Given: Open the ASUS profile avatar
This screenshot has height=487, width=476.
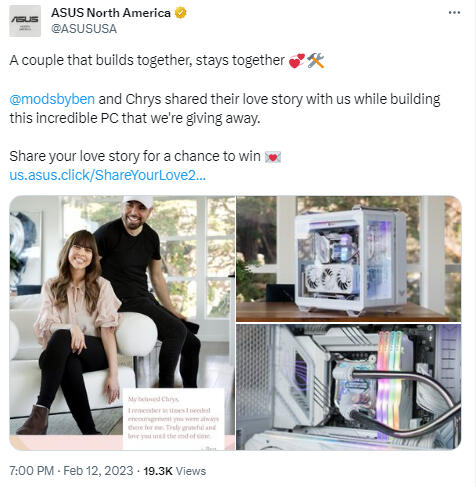Looking at the screenshot, I should pos(25,21).
